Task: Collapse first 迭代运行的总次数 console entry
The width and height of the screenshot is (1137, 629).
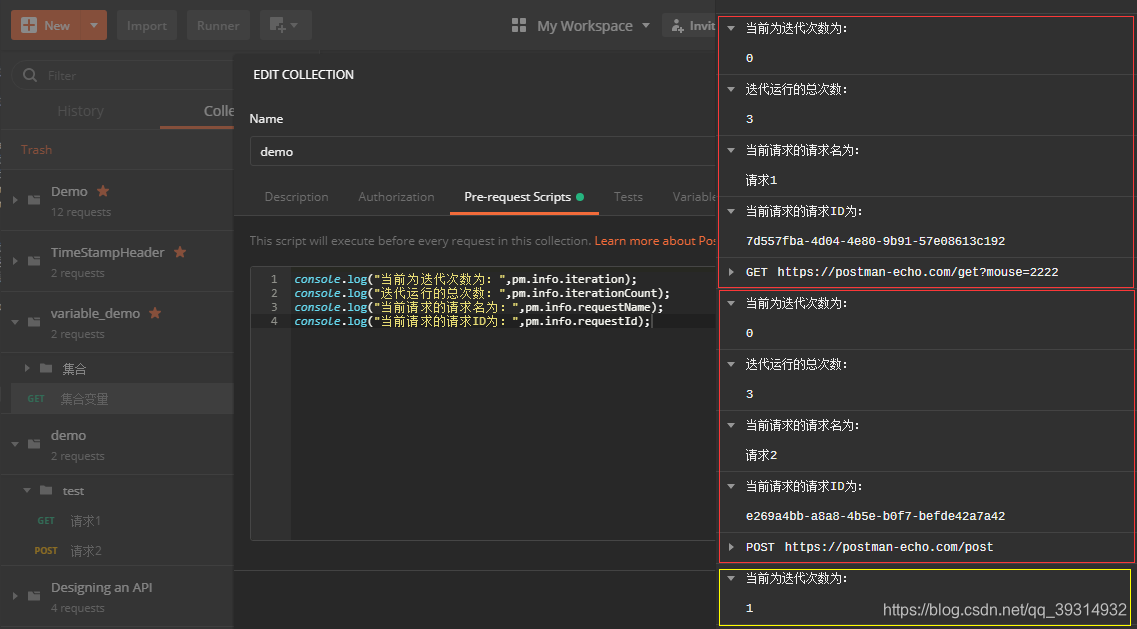Action: [x=732, y=89]
